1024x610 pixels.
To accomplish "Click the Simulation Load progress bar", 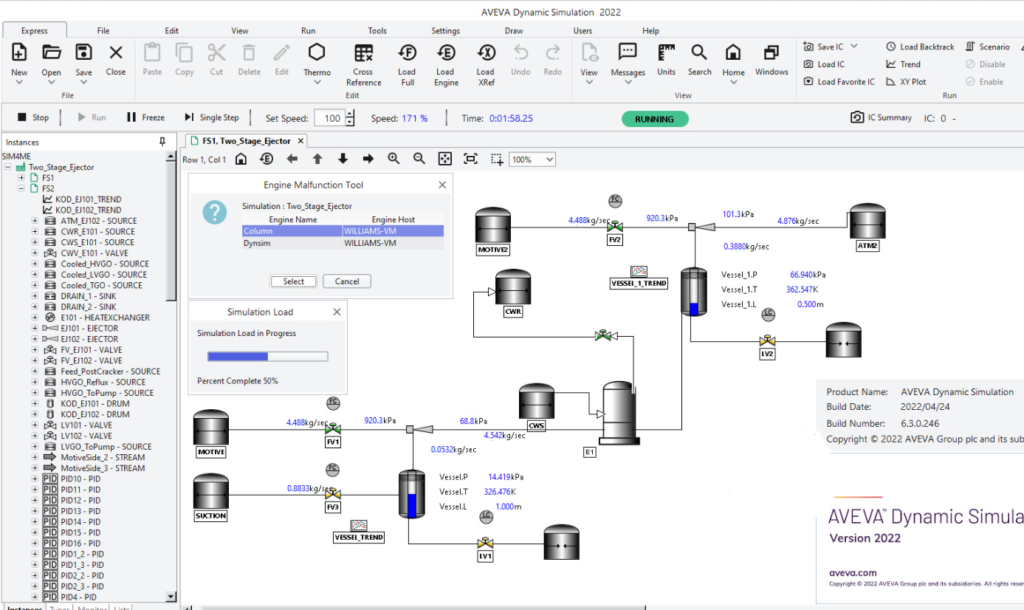I will pyautogui.click(x=268, y=357).
